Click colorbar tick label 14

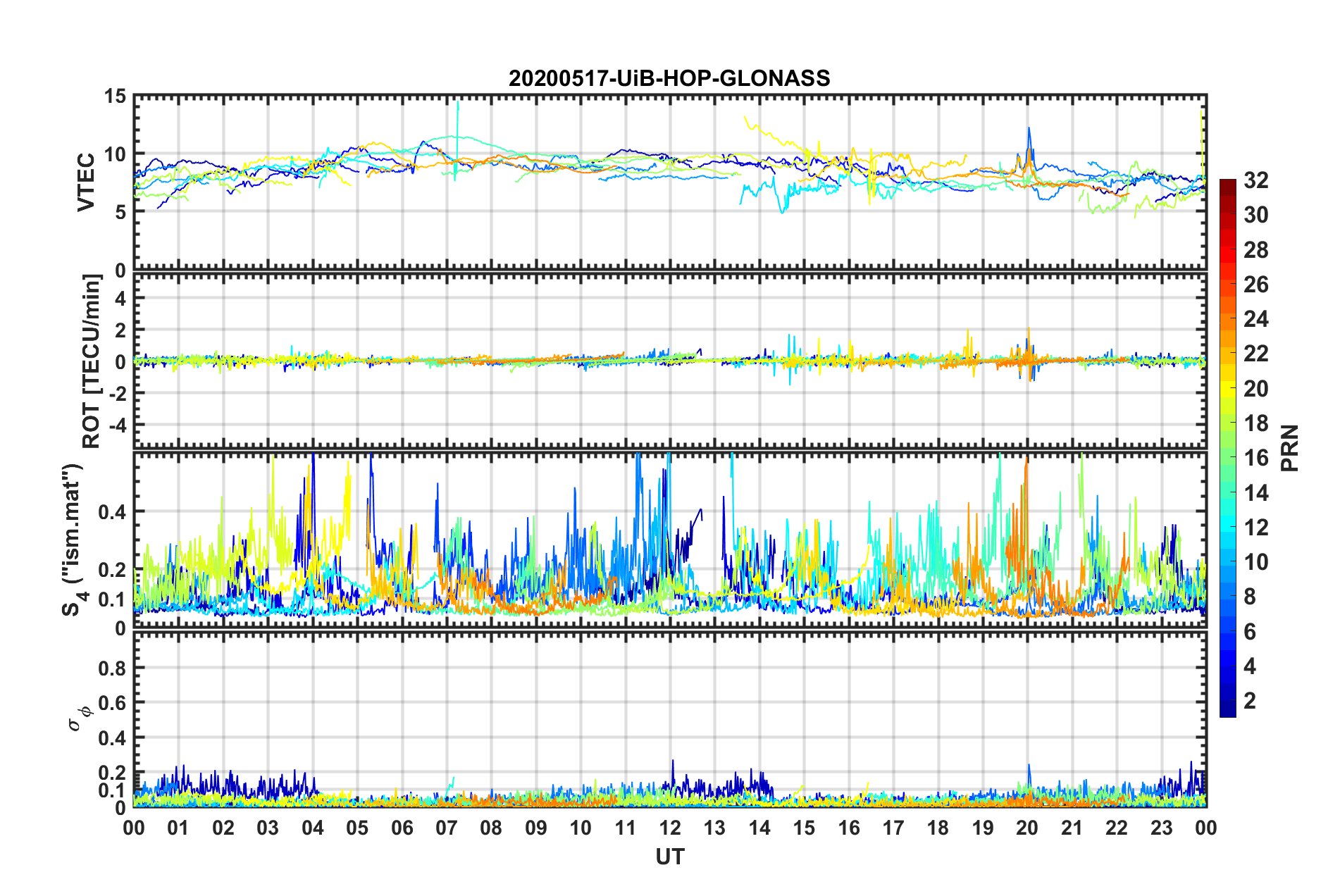pyautogui.click(x=1256, y=492)
